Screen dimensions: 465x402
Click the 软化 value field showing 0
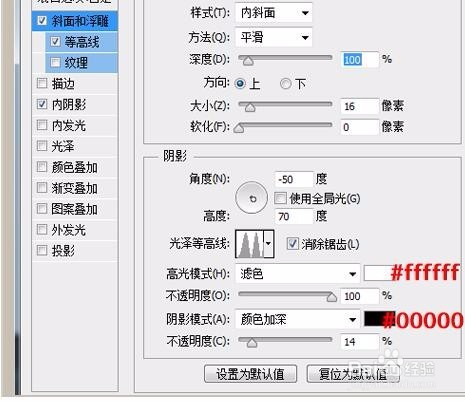[360, 127]
